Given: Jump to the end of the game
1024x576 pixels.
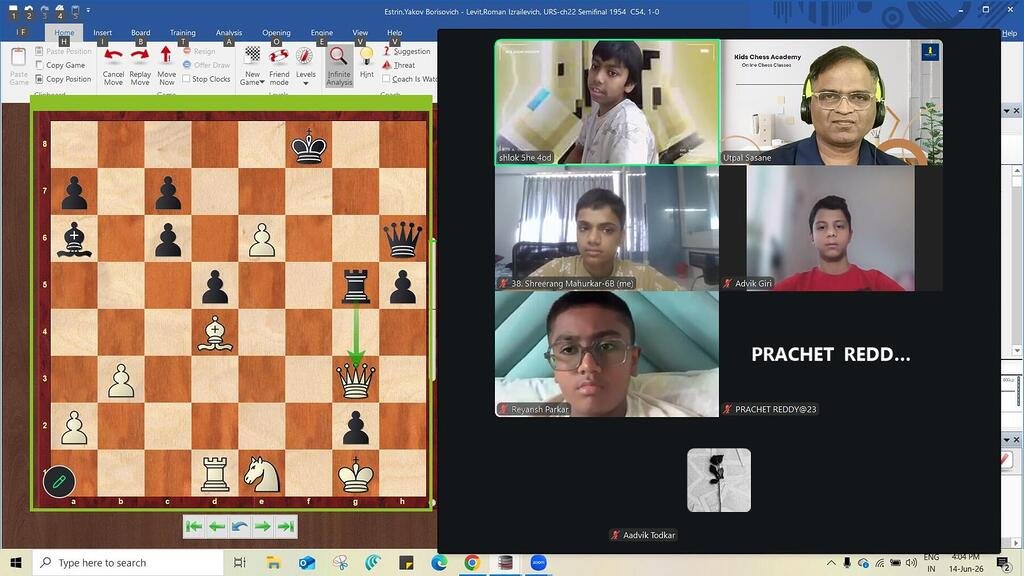Looking at the screenshot, I should [285, 526].
